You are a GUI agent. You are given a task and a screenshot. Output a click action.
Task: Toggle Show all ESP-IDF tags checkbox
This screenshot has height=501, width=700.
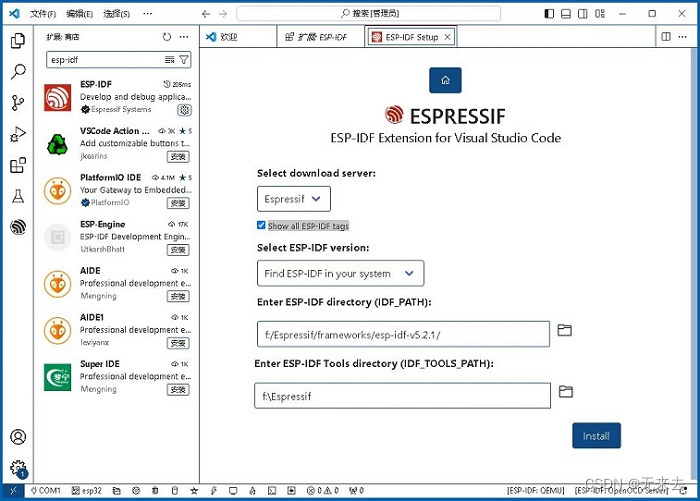pyautogui.click(x=261, y=225)
